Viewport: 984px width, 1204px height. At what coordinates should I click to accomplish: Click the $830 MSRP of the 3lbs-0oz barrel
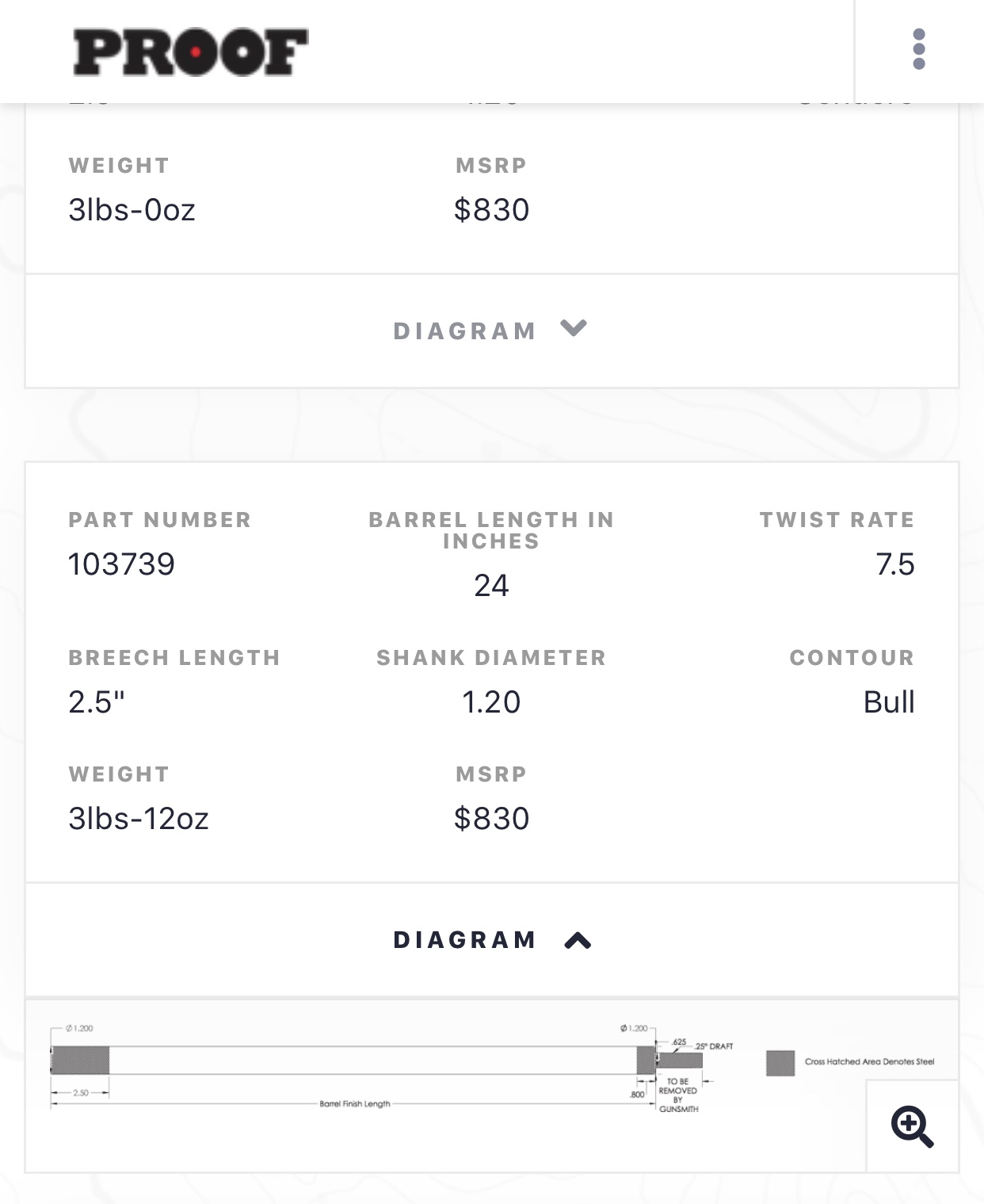click(x=491, y=210)
